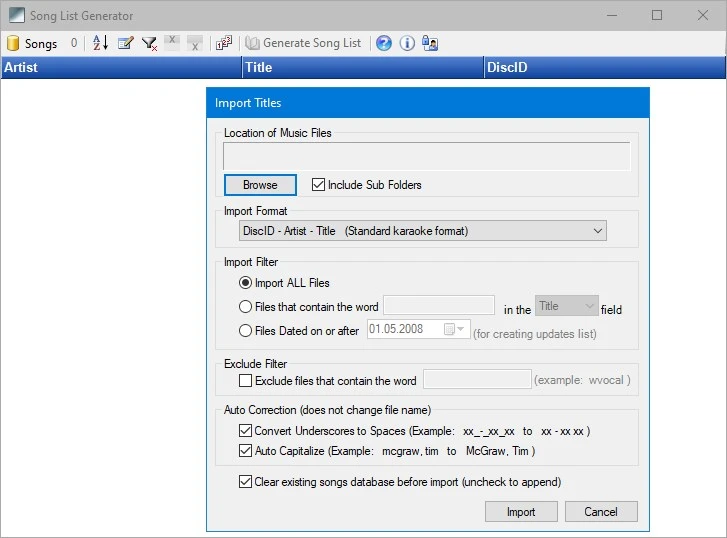
Task: Click the Songs database icon
Action: click(x=14, y=43)
